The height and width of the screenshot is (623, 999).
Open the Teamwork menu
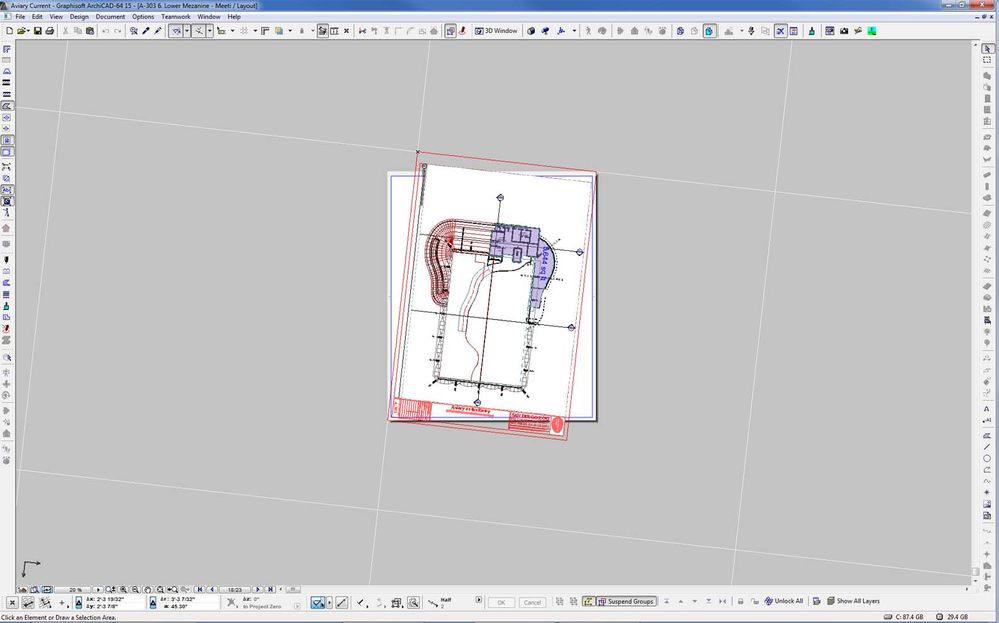pos(175,17)
